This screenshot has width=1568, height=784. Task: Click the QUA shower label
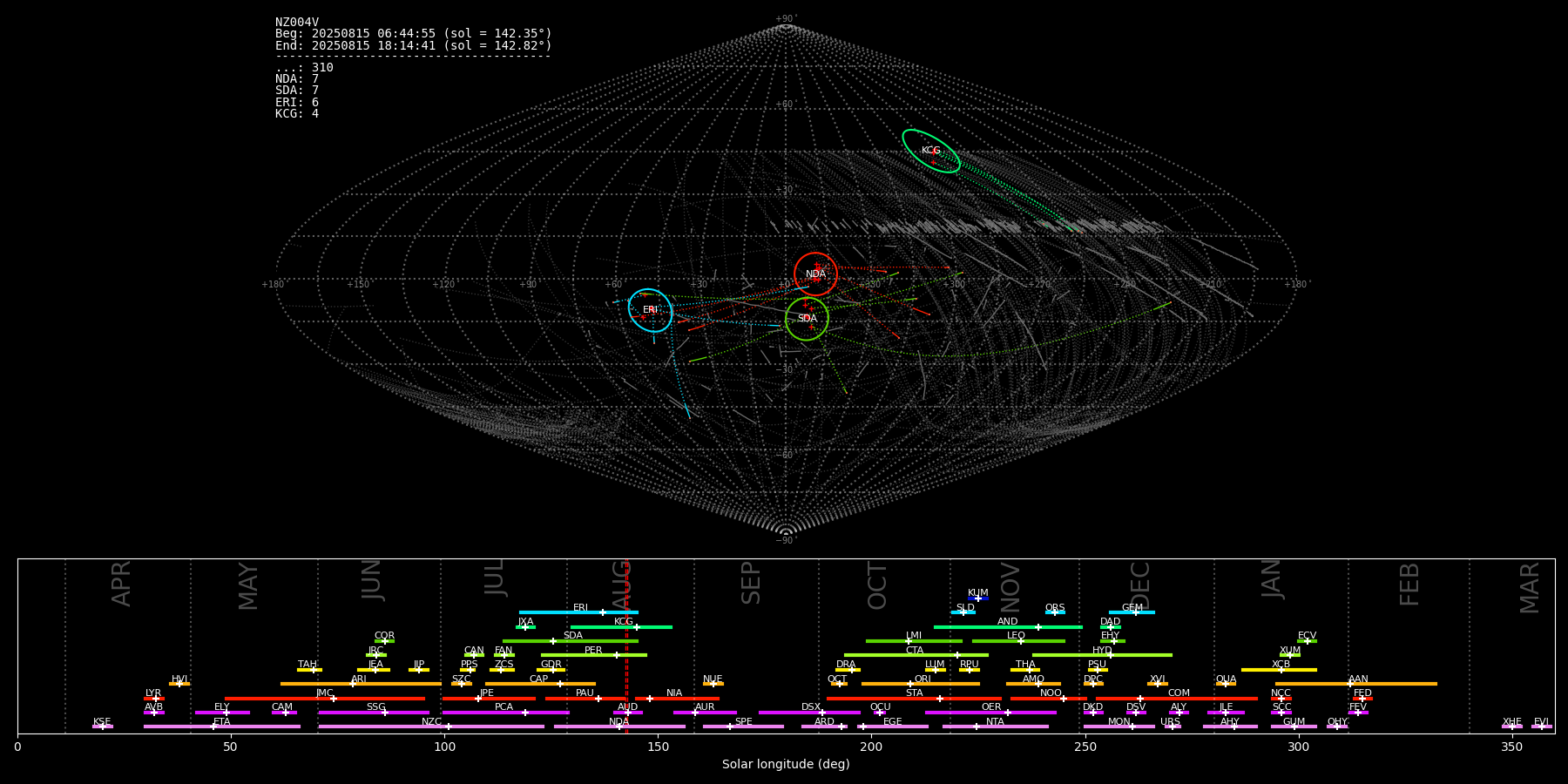1226,679
